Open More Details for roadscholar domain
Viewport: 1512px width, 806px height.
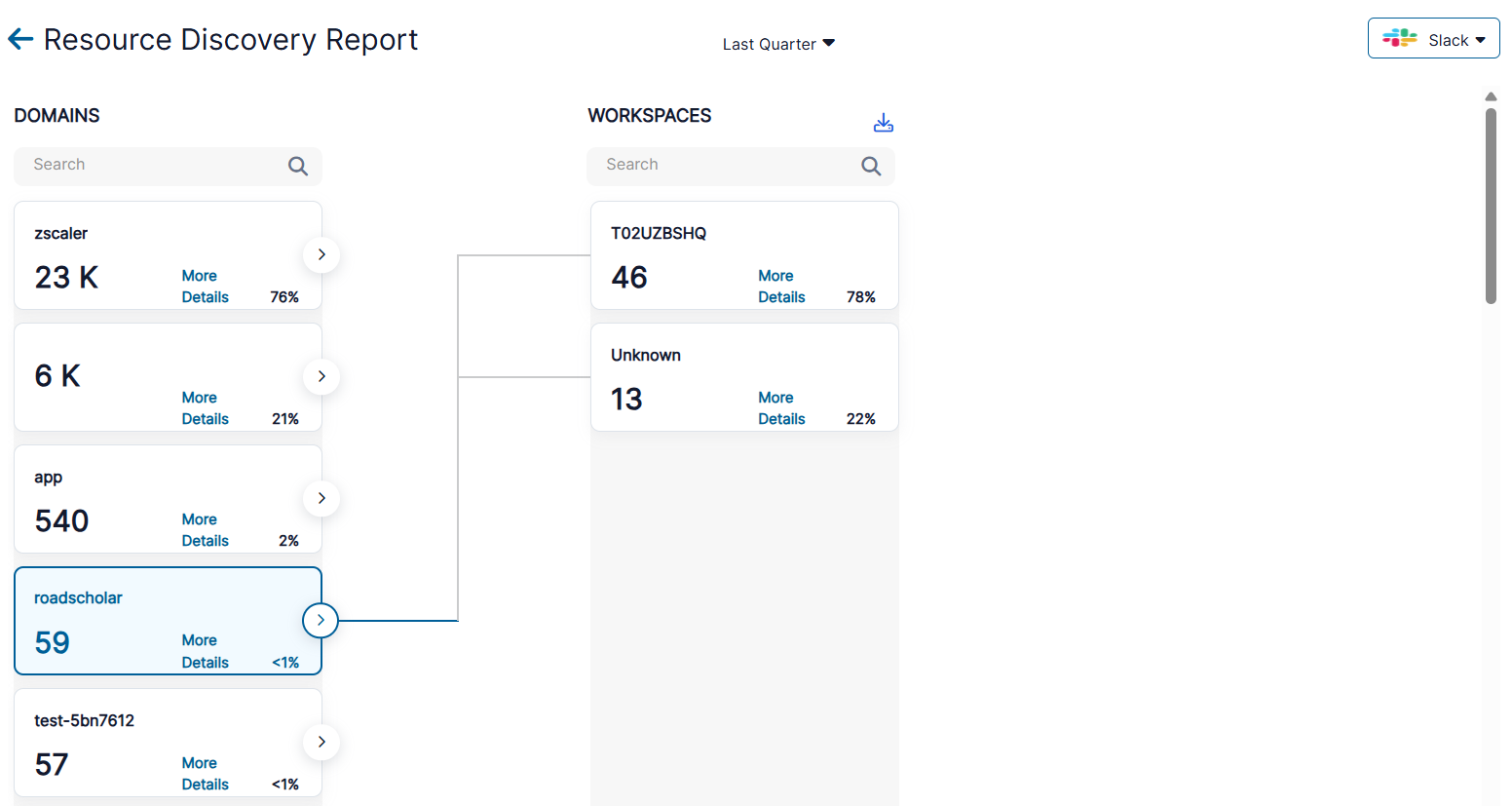pos(205,651)
